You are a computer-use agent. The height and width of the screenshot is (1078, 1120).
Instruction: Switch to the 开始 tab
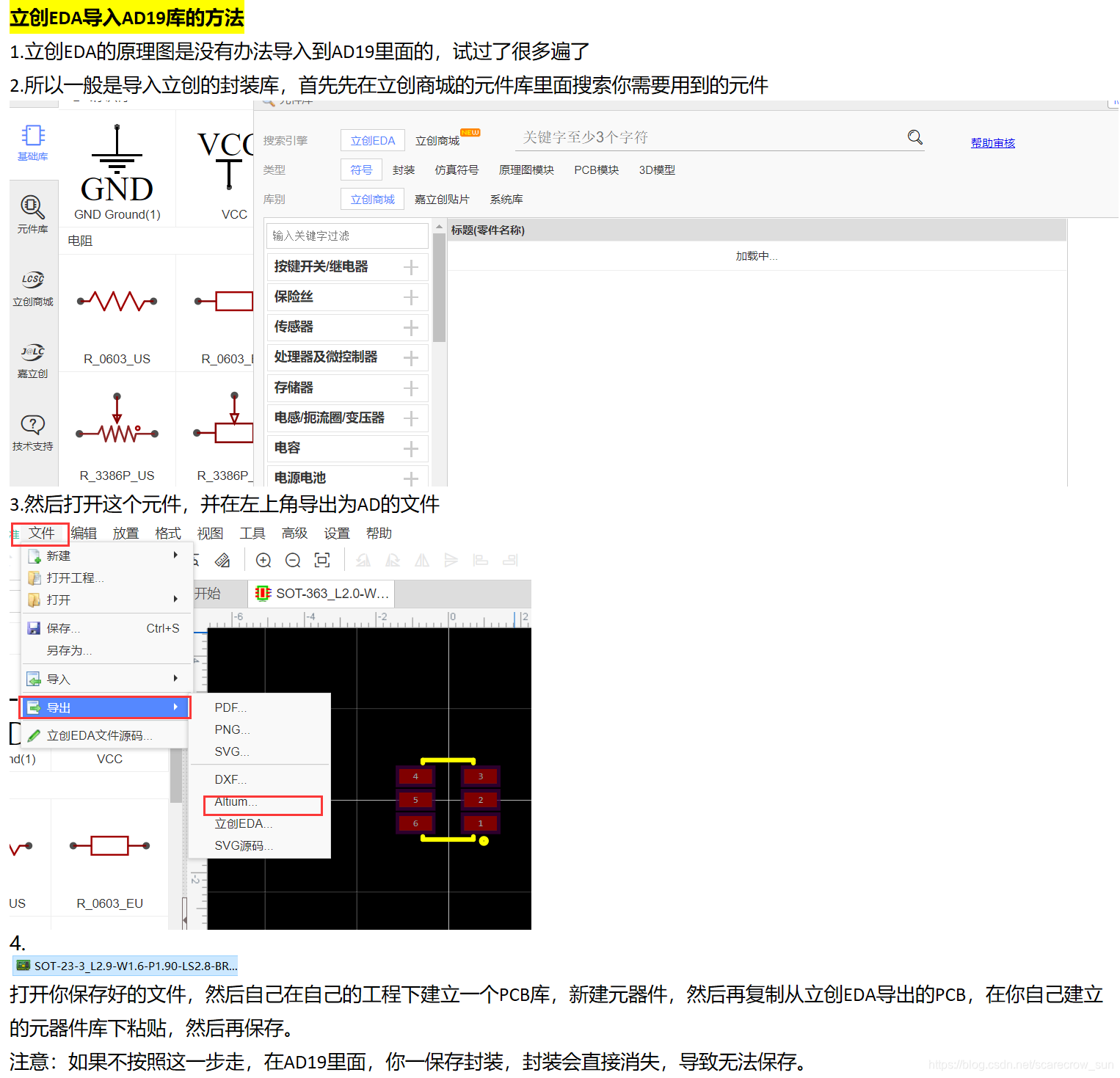click(208, 593)
